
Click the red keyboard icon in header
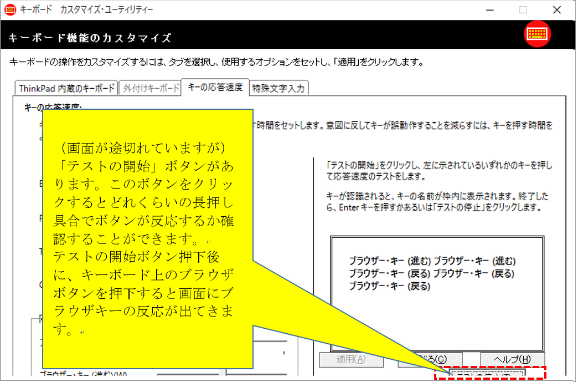tap(537, 34)
